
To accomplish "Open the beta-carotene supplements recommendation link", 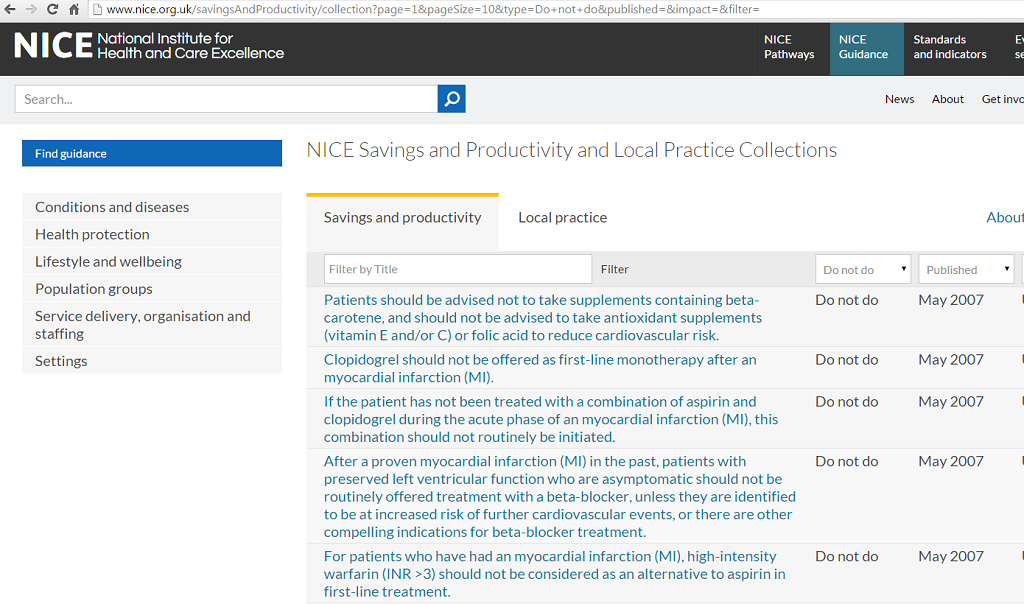I will coord(543,317).
